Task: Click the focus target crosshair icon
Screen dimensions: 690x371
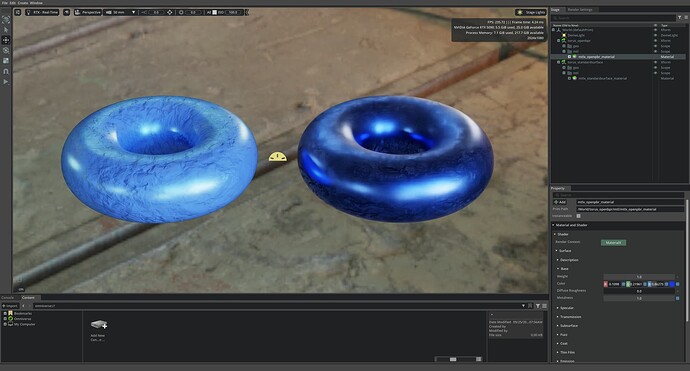Action: 170,12
